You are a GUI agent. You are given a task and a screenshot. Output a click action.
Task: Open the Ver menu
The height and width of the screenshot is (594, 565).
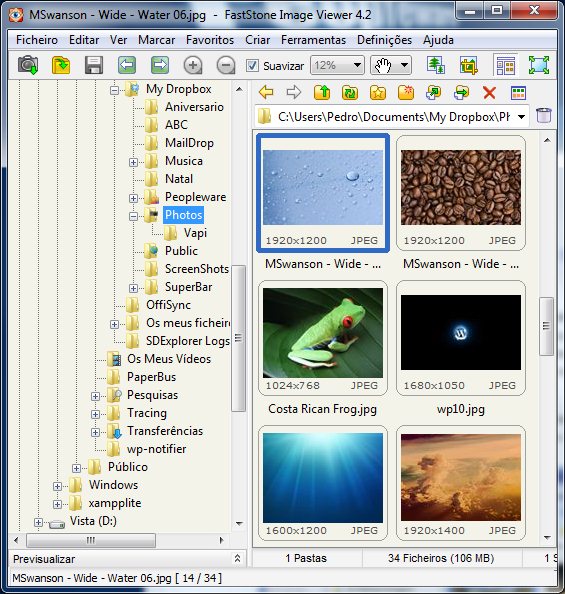[118, 40]
